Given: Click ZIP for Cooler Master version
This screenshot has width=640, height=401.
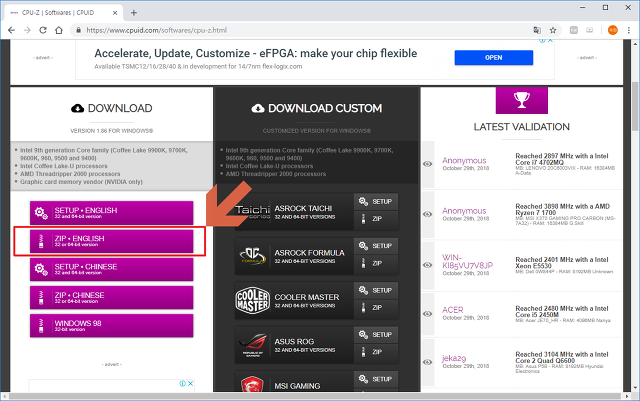Looking at the screenshot, I should (x=376, y=308).
